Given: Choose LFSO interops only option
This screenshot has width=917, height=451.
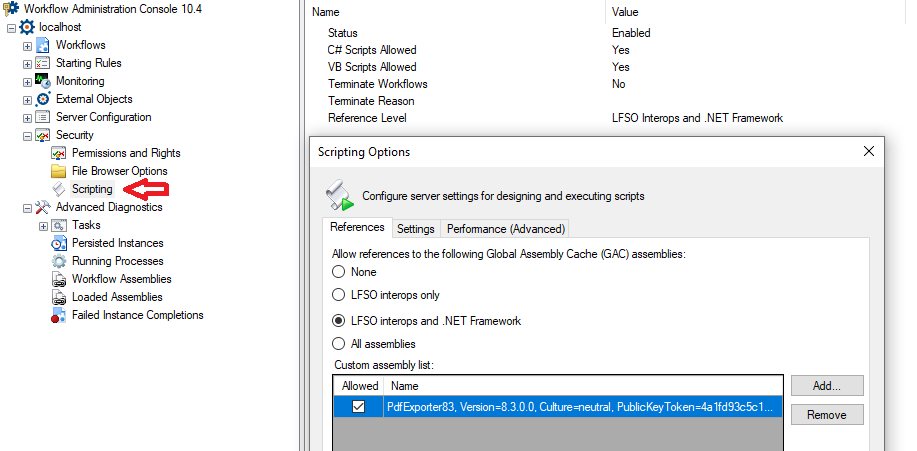Looking at the screenshot, I should pos(340,295).
